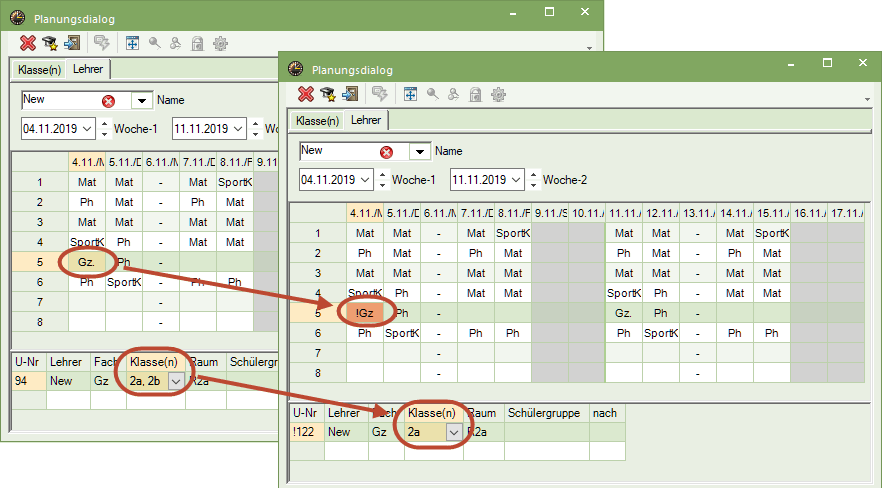Switch to Klasse(n) tab in front window
Viewport: 882px width, 488px height.
(317, 121)
